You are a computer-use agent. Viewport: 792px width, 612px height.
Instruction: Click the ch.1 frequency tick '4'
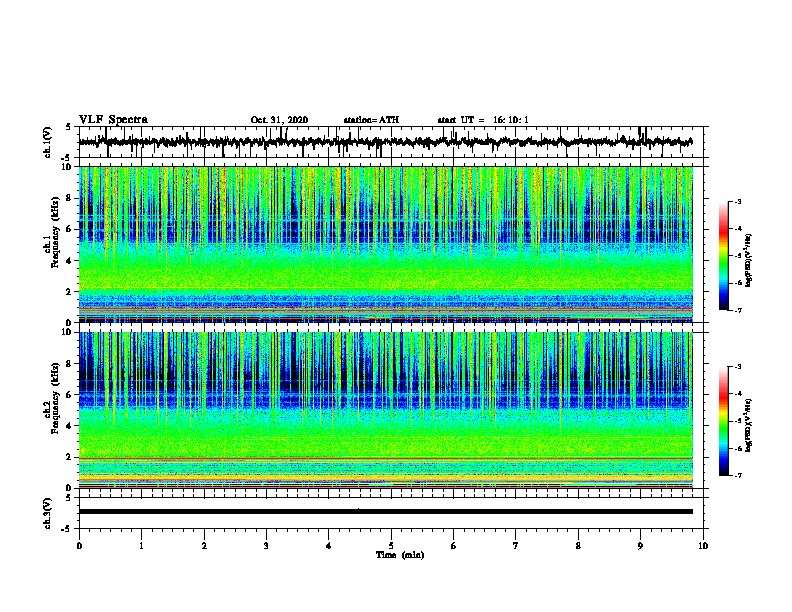pos(70,261)
